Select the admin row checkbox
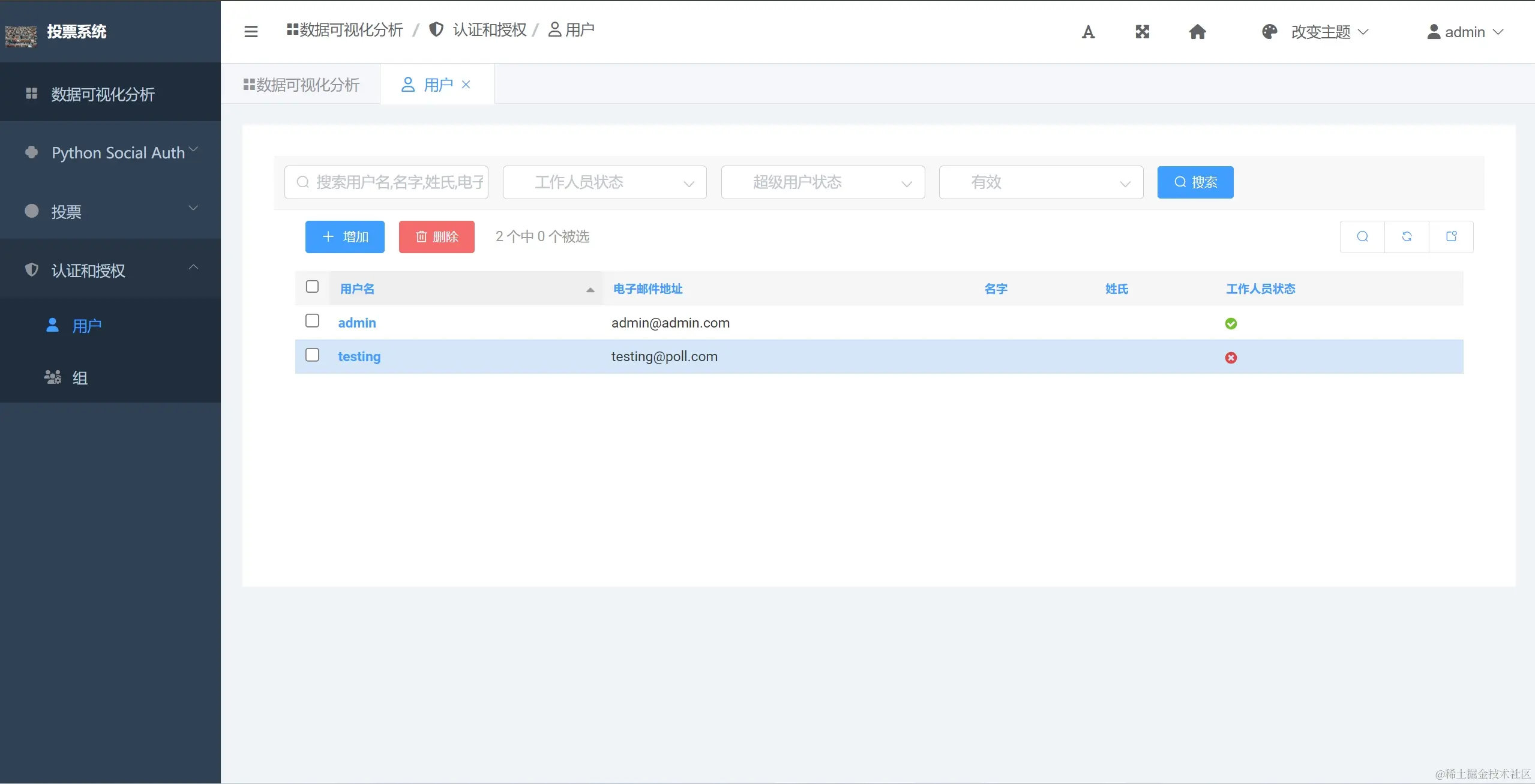The width and height of the screenshot is (1535, 784). coord(312,321)
